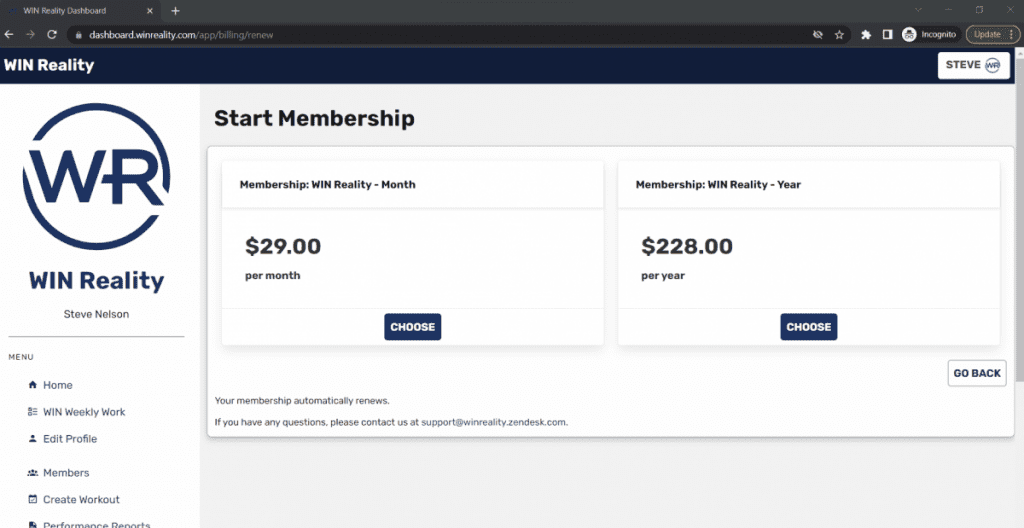The image size is (1024, 528).
Task: Click the Steve Nelson name in sidebar
Action: point(97,314)
